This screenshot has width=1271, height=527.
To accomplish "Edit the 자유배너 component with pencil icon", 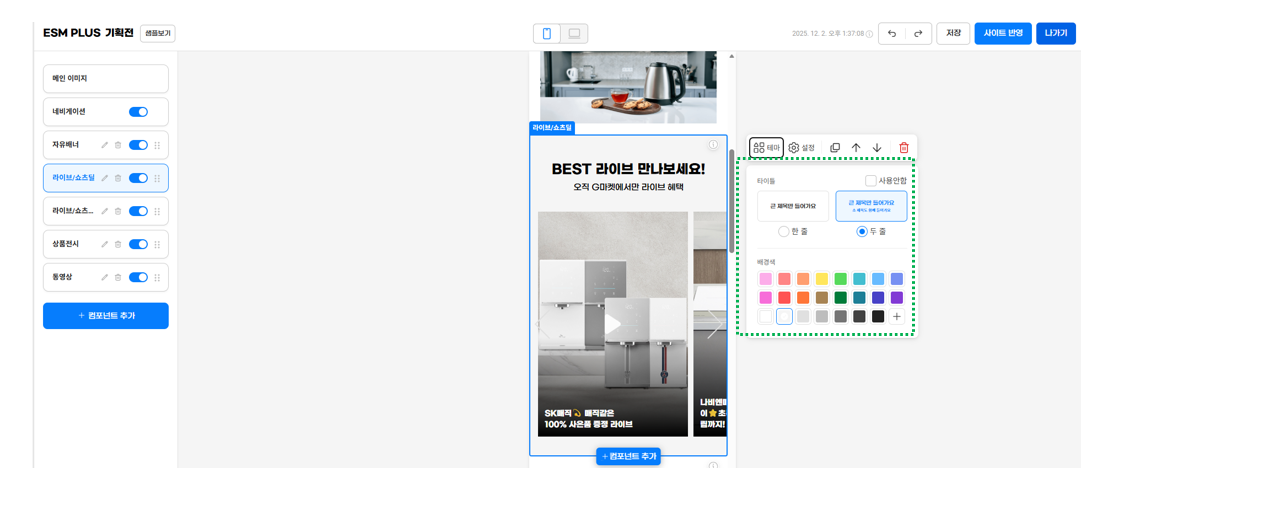I will click(105, 145).
